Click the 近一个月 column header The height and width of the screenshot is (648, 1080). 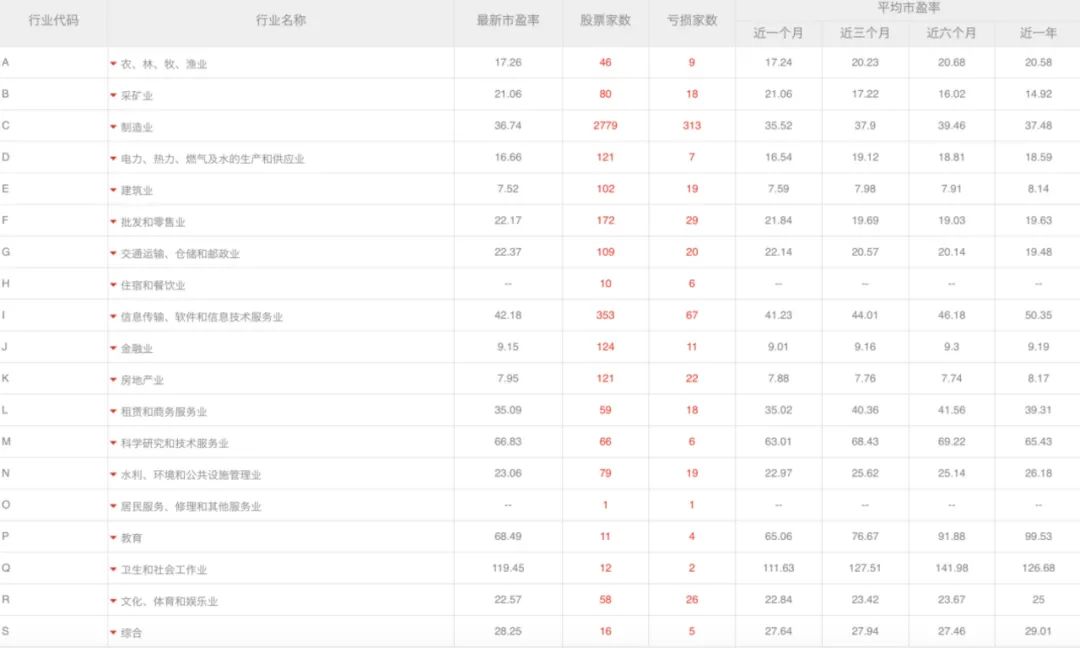pyautogui.click(x=780, y=33)
